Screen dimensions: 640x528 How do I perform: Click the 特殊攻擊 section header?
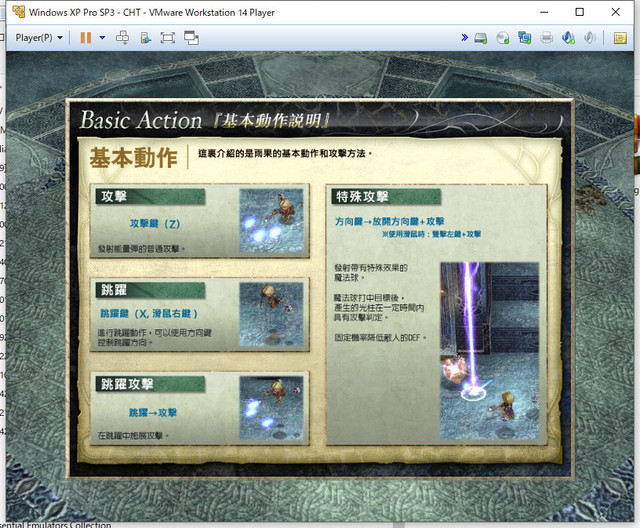[386, 197]
